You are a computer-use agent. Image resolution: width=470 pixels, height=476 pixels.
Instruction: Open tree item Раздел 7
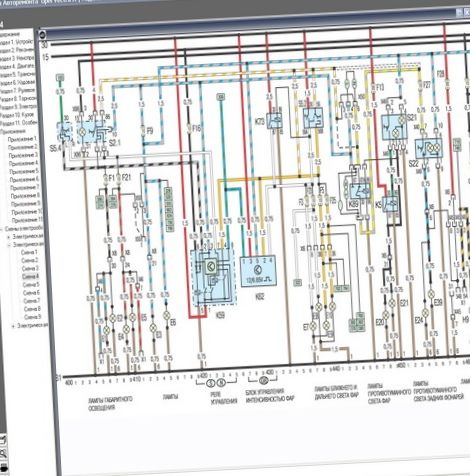click(x=17, y=91)
